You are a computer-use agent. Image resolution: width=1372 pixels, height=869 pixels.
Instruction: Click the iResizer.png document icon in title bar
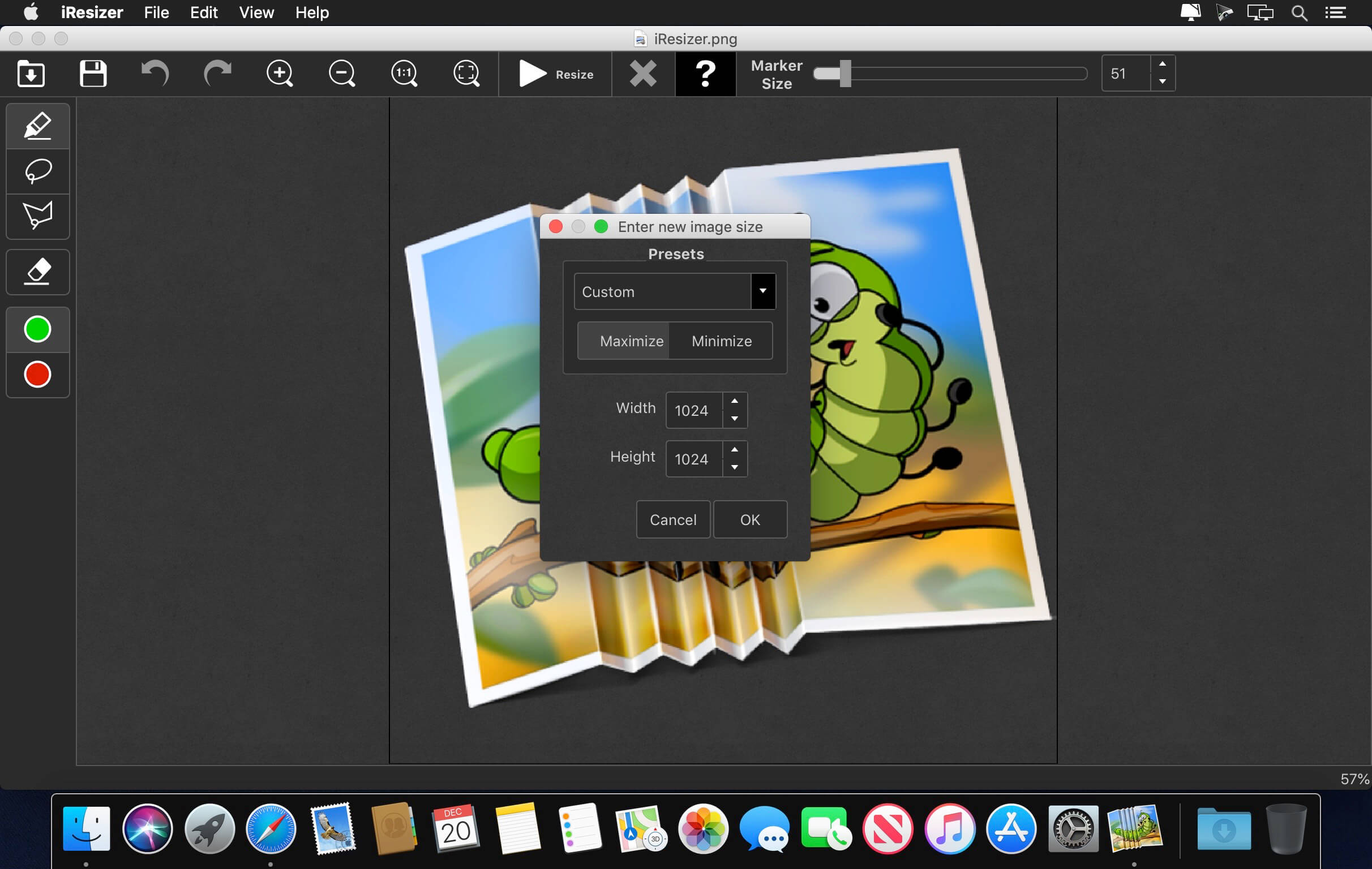pyautogui.click(x=640, y=38)
